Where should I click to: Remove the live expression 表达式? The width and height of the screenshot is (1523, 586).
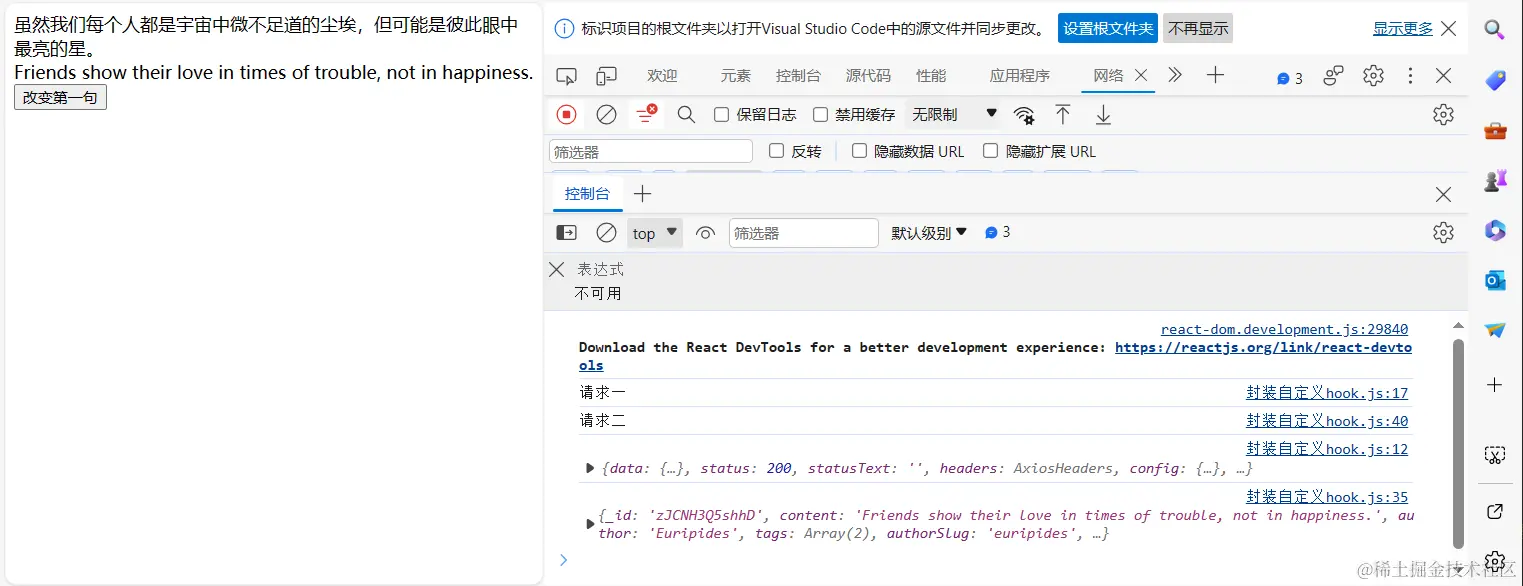click(557, 269)
